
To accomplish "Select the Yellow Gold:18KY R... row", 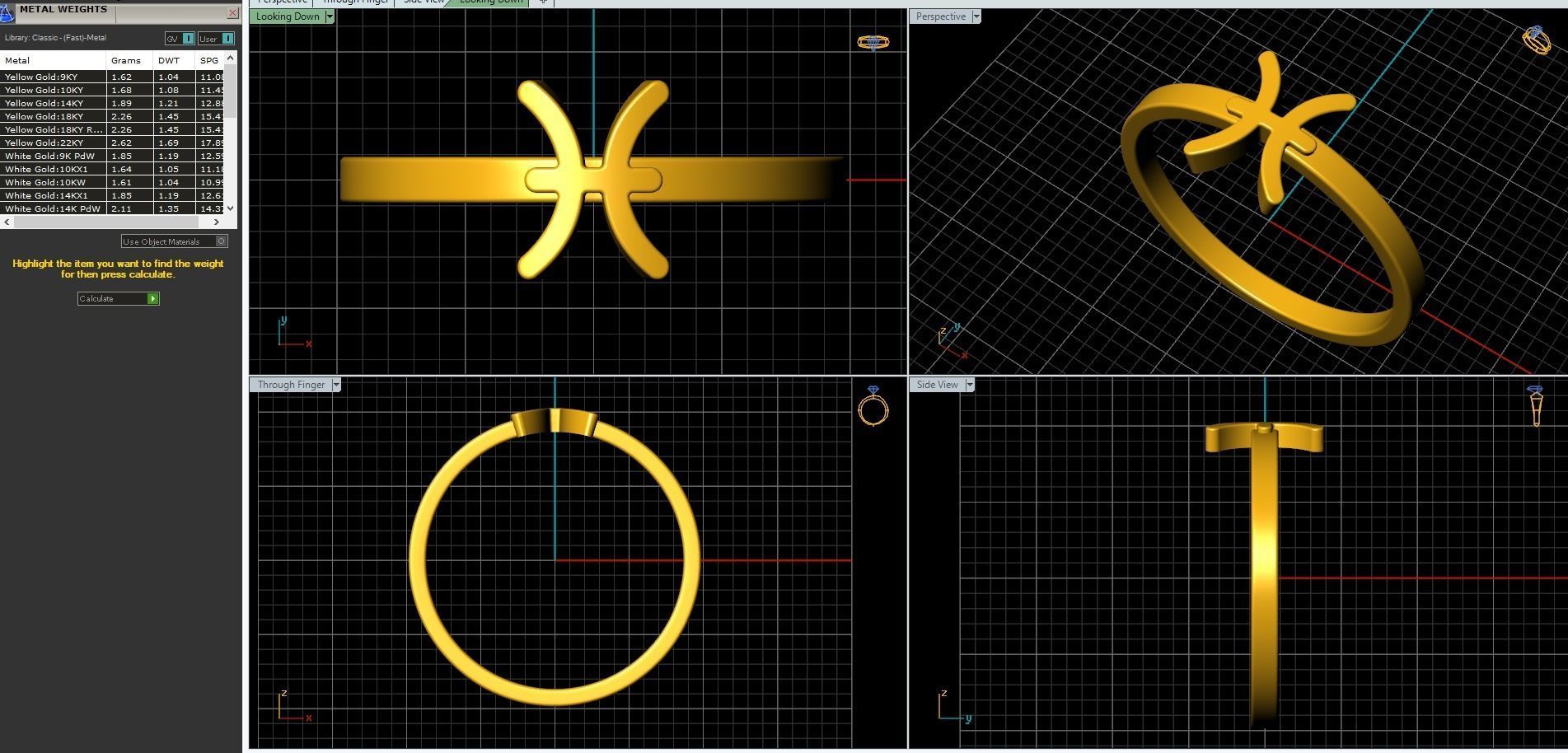I will 112,129.
